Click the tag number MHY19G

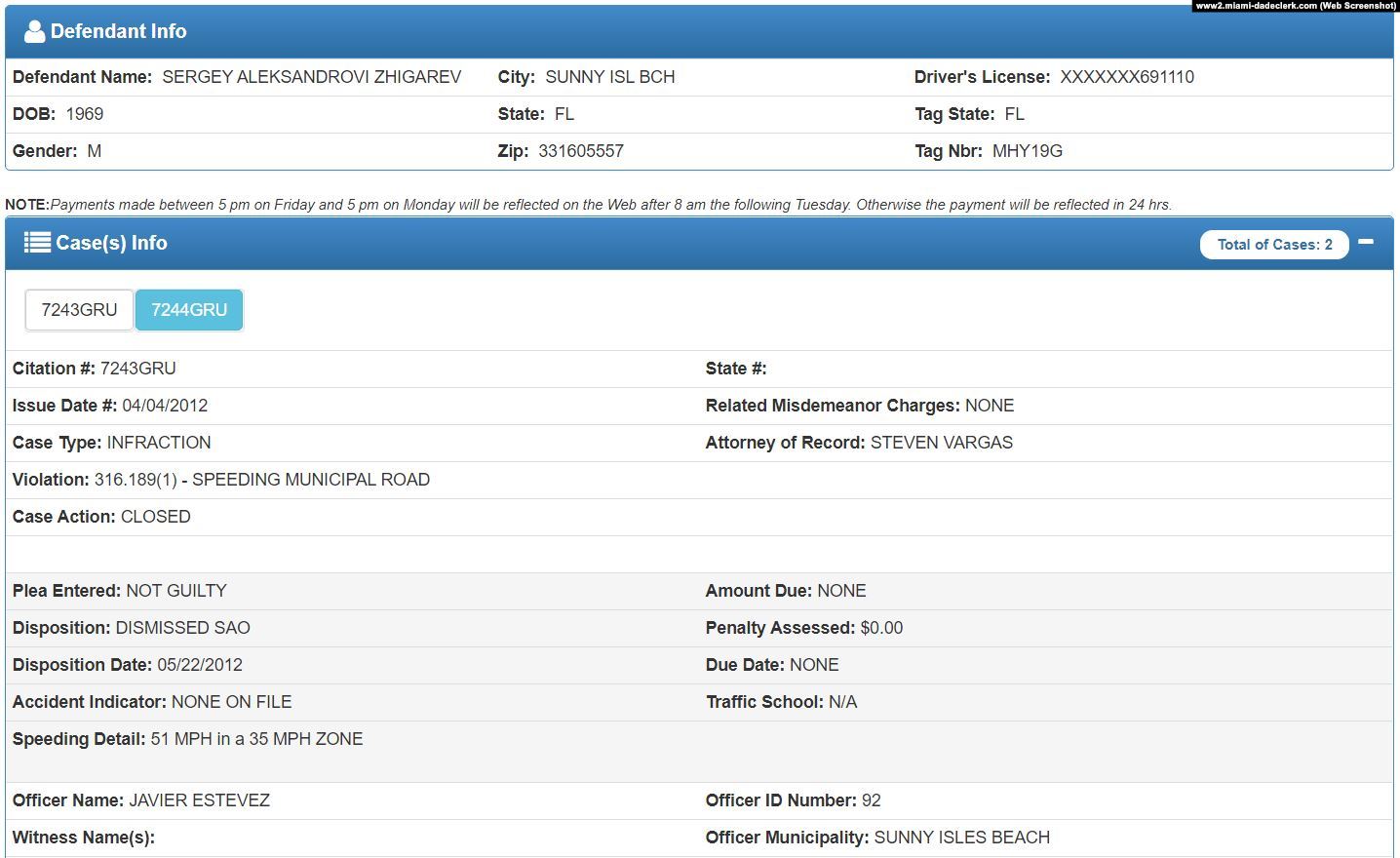(1027, 151)
